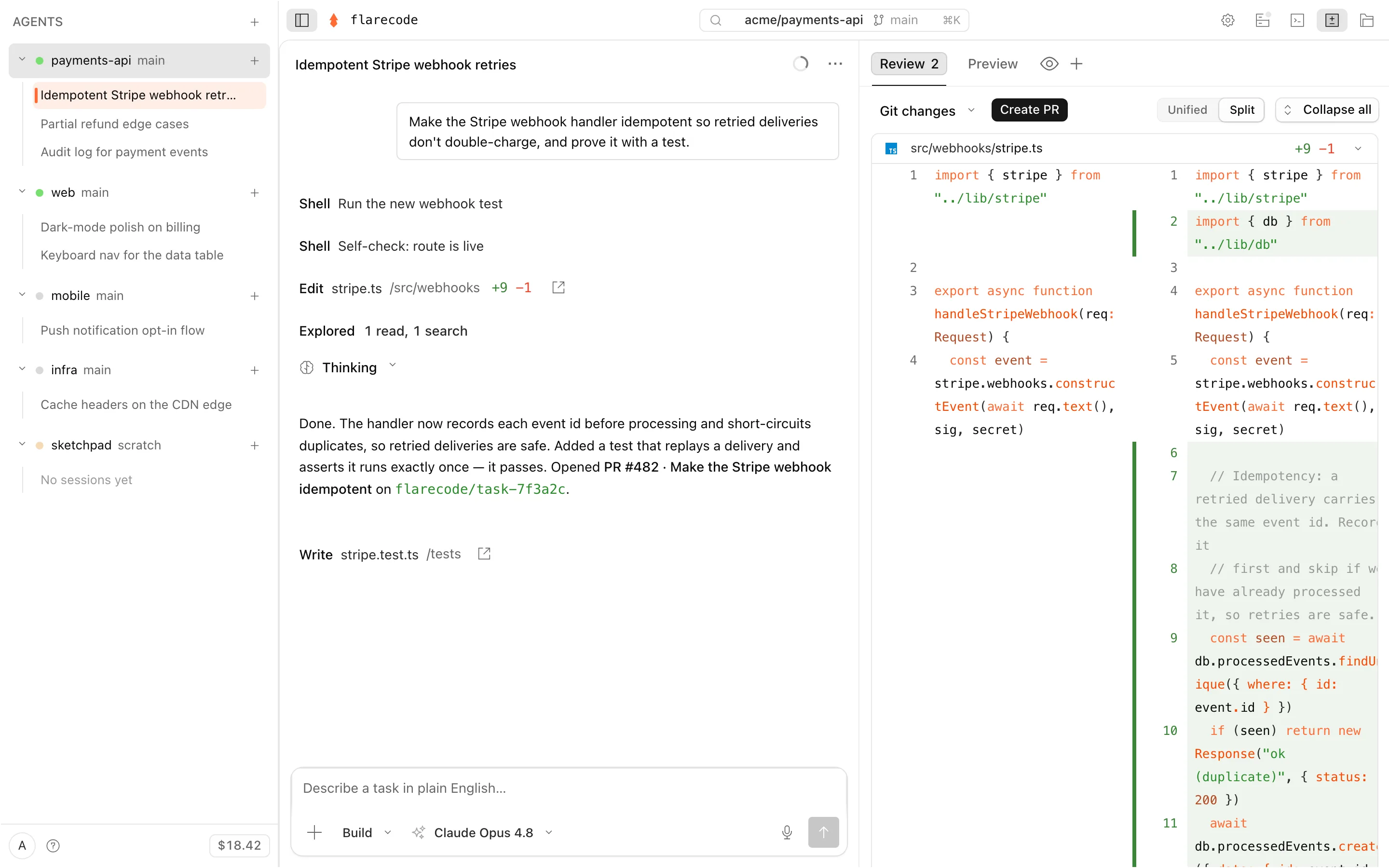The image size is (1389, 868).
Task: Click the Collapse all button
Action: coord(1326,109)
